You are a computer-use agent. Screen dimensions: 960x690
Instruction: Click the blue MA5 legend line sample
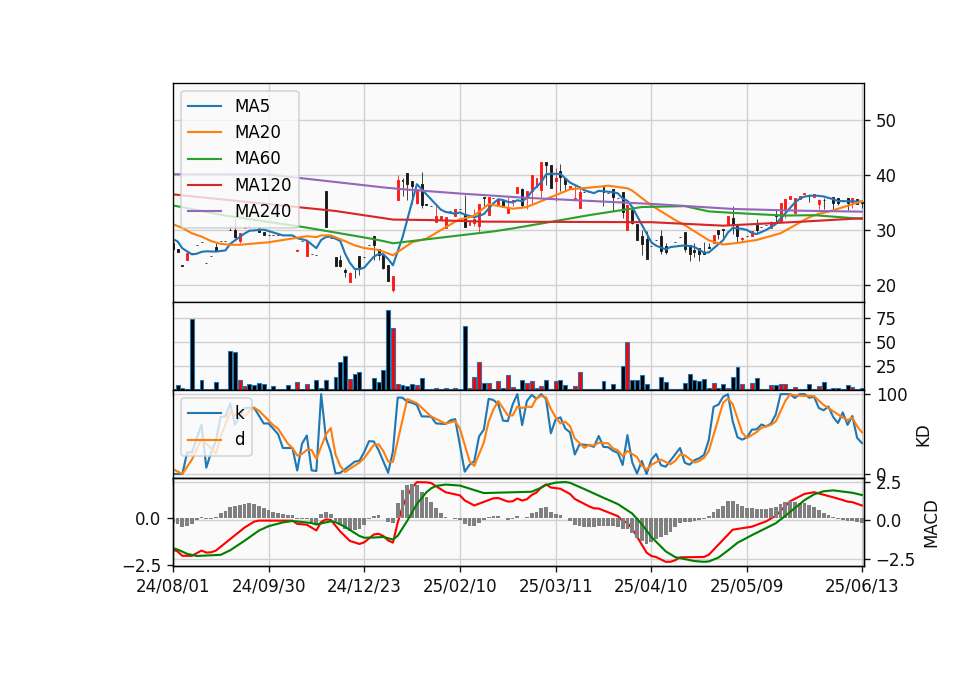tap(204, 107)
